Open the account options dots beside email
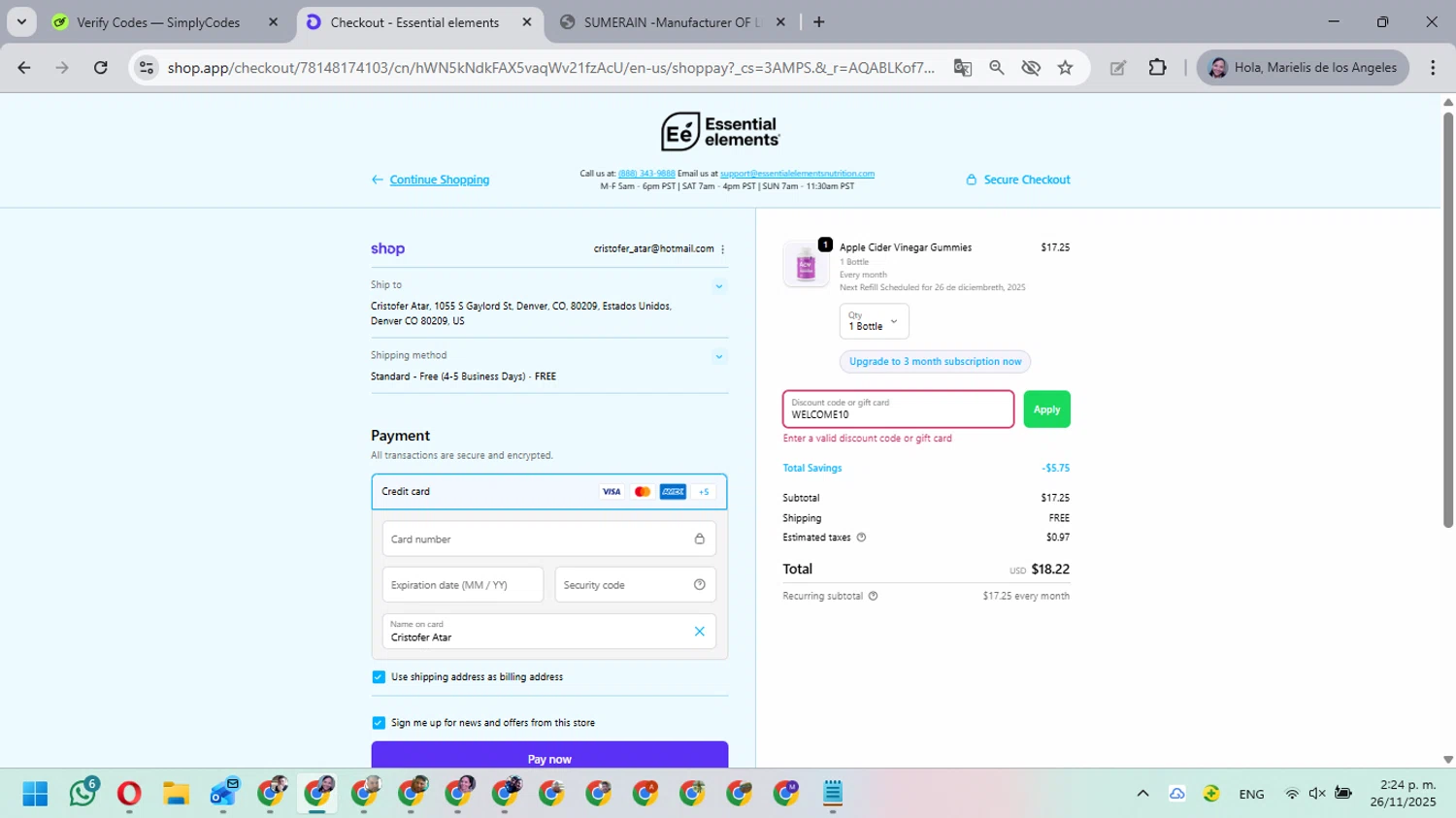Image resolution: width=1456 pixels, height=818 pixels. pyautogui.click(x=723, y=249)
